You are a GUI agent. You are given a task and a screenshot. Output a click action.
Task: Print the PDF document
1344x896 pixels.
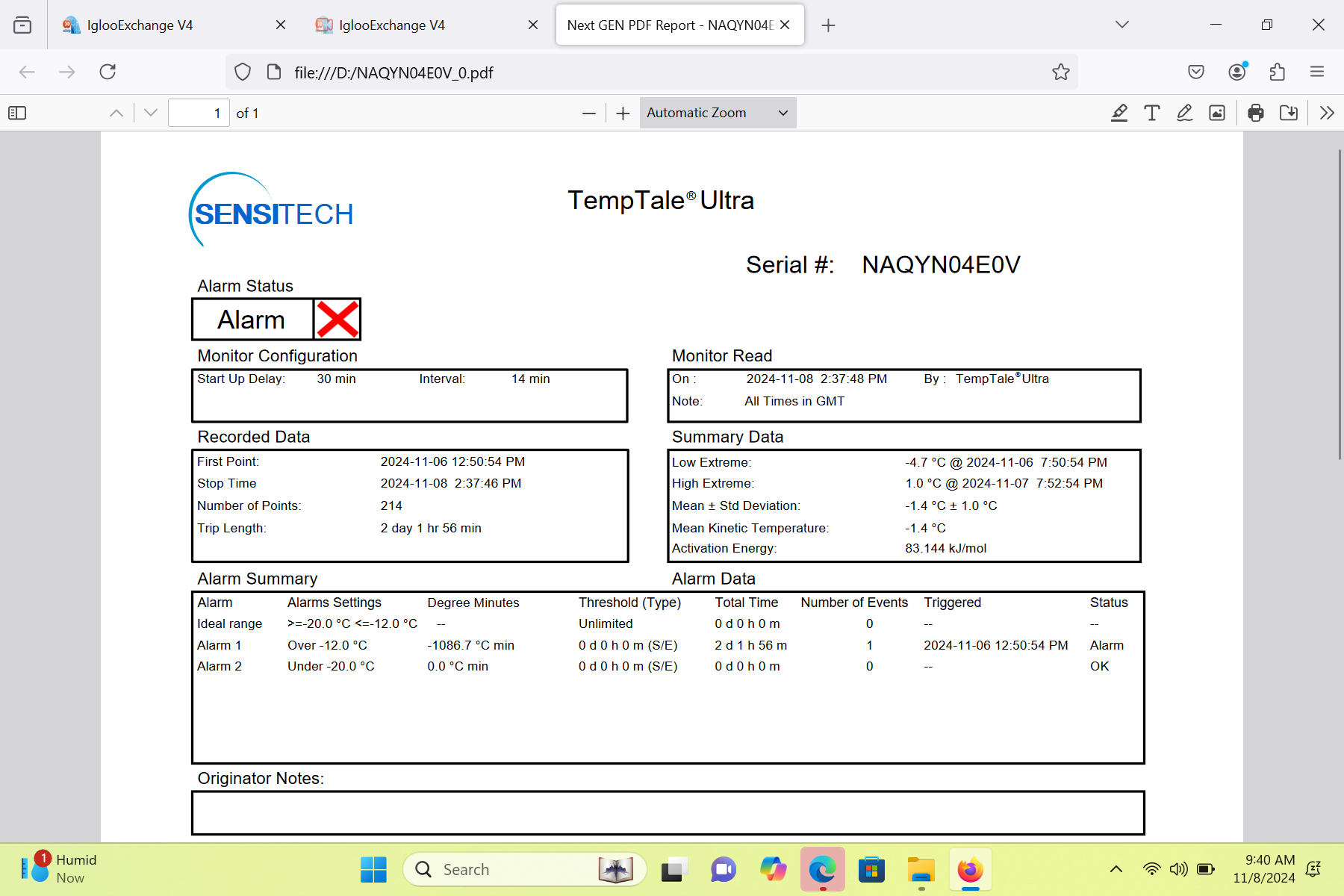click(x=1256, y=113)
